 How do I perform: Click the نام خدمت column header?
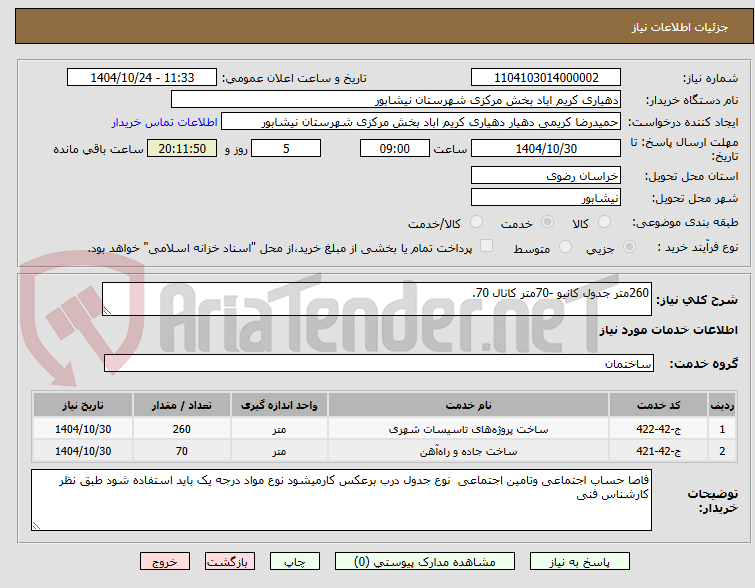click(468, 405)
